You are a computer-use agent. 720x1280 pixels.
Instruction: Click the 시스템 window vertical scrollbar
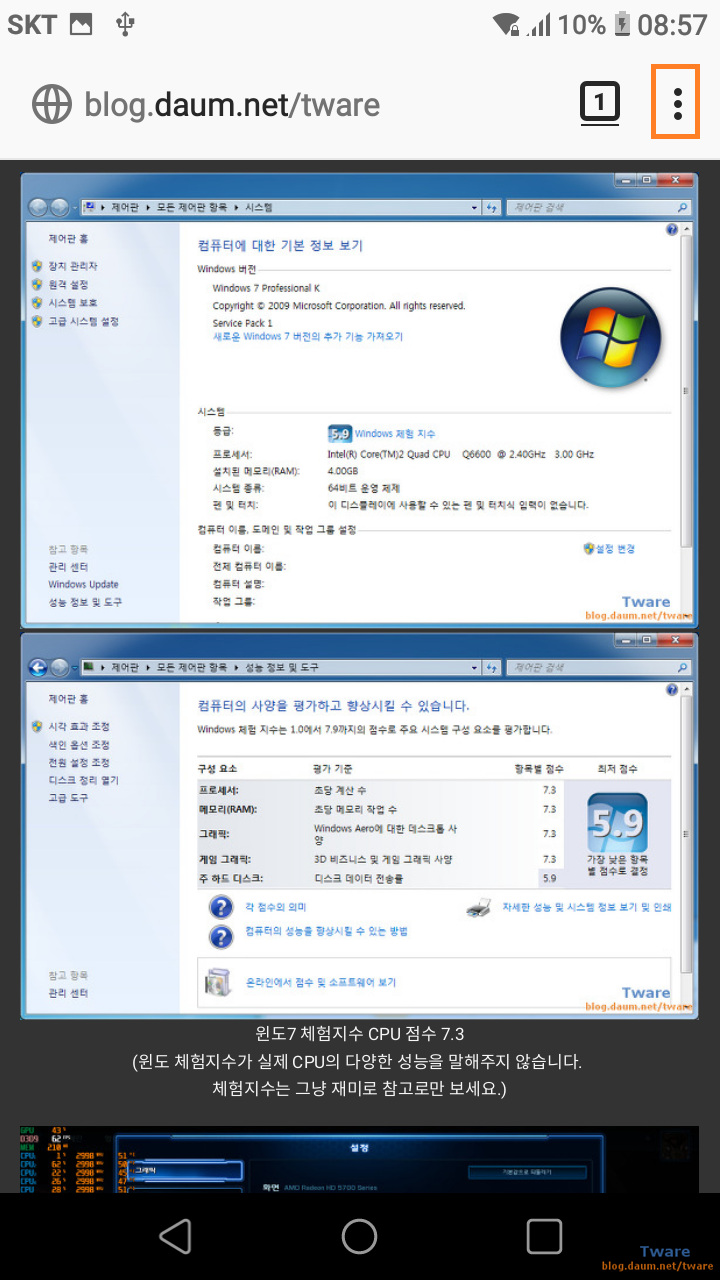686,390
